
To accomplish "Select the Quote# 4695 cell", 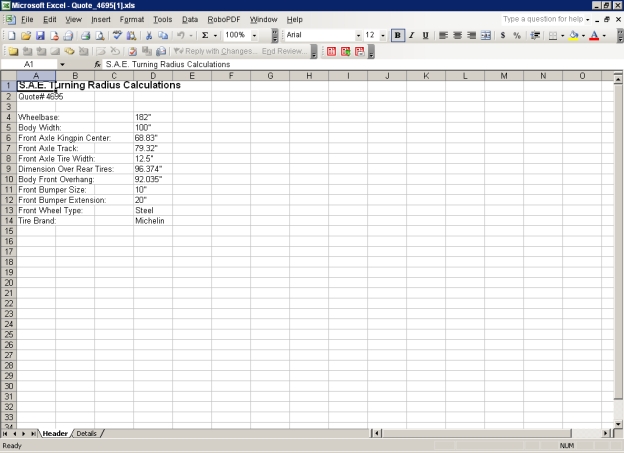I will [x=36, y=97].
